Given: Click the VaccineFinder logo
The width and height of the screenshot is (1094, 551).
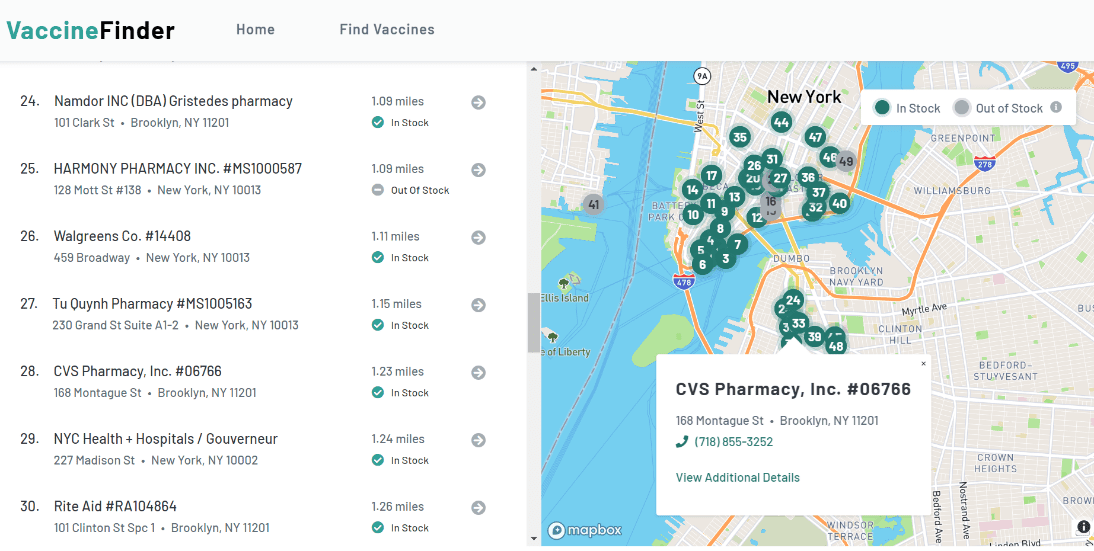Looking at the screenshot, I should click(x=91, y=30).
